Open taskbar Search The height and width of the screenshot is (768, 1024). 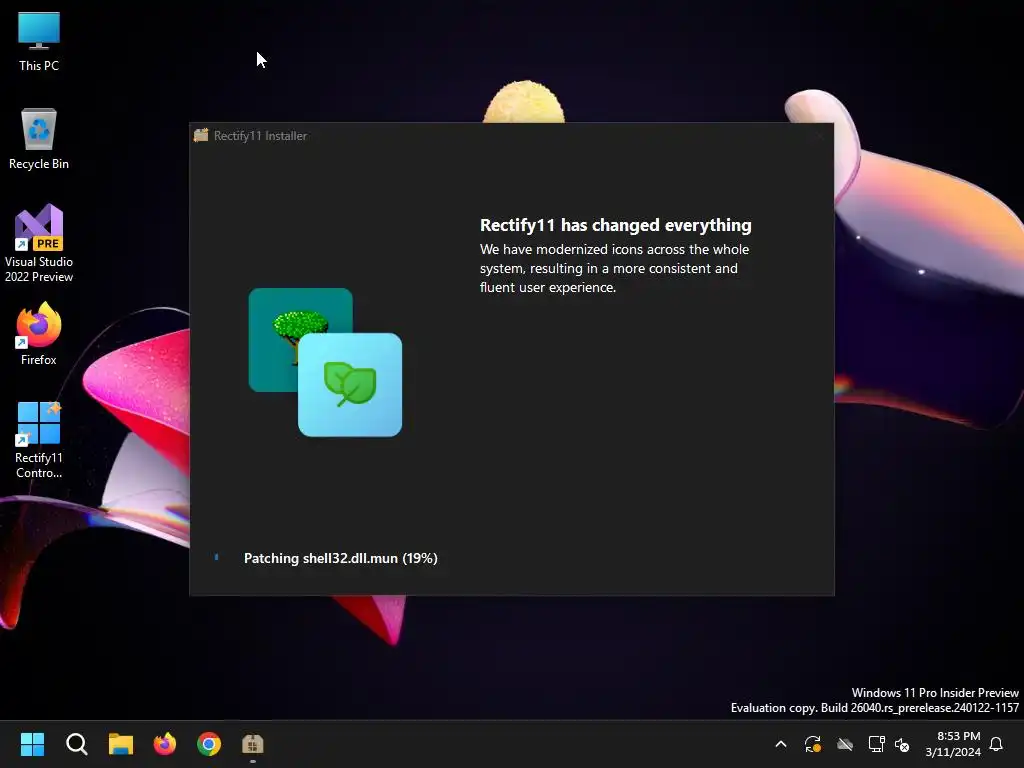(76, 744)
